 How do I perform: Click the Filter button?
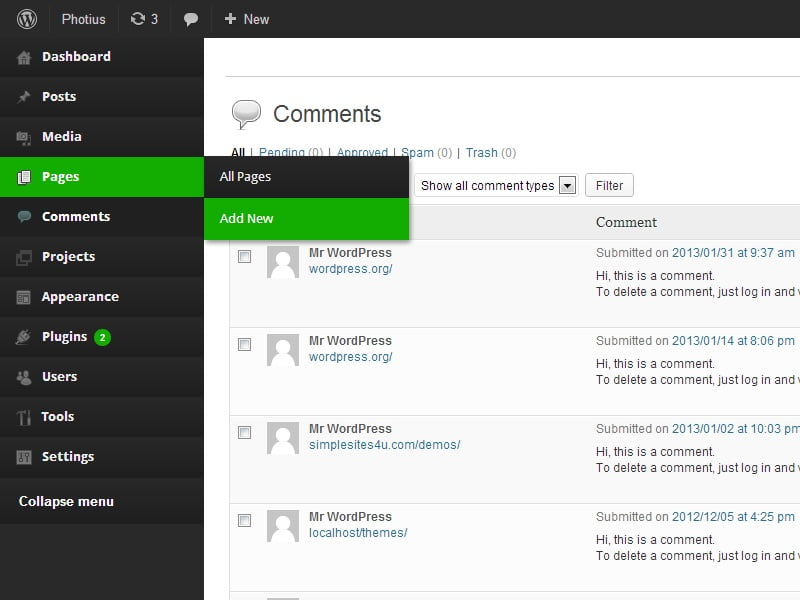[609, 185]
